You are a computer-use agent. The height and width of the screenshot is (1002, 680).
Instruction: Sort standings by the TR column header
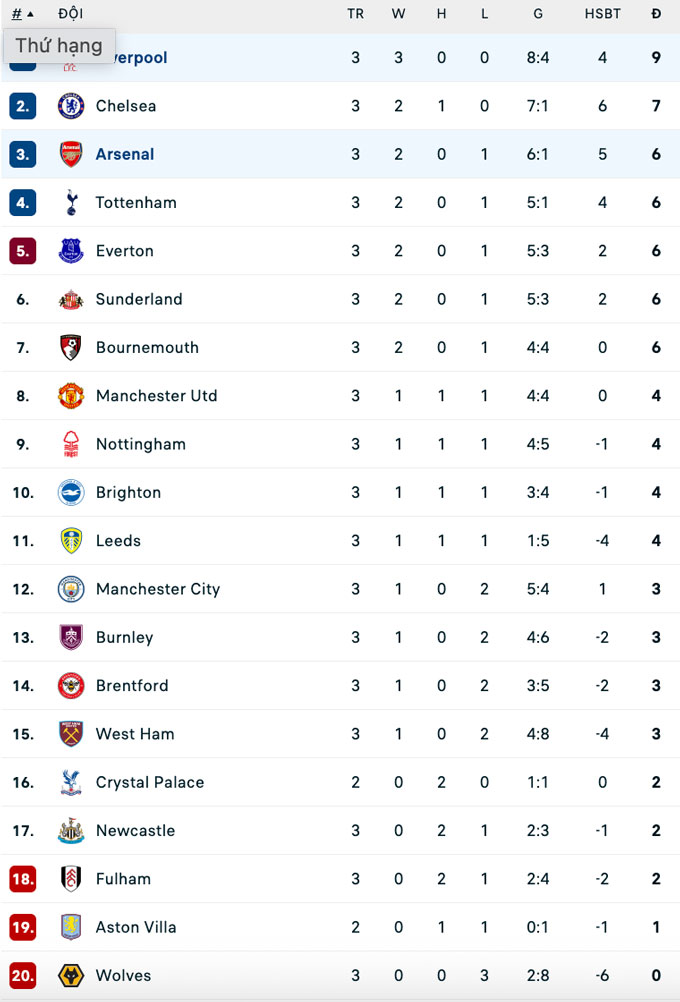tap(355, 14)
